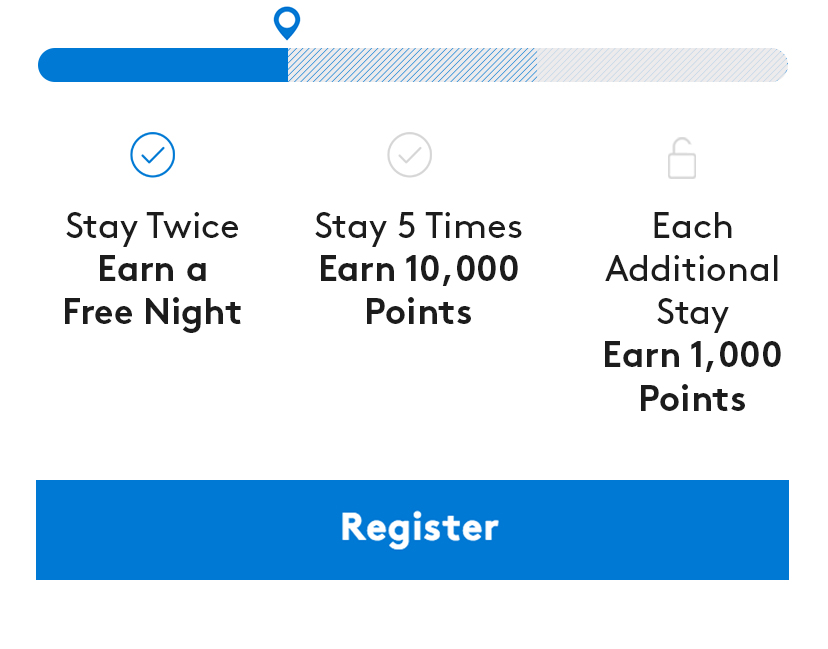Click the open padlock icon

(681, 159)
